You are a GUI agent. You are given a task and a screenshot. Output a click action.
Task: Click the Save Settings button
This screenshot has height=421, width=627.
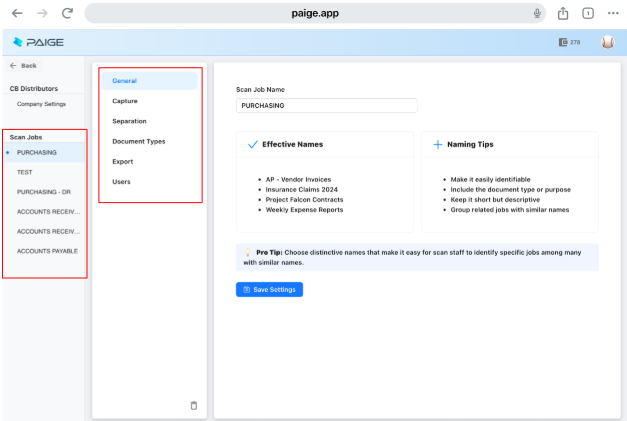point(269,289)
